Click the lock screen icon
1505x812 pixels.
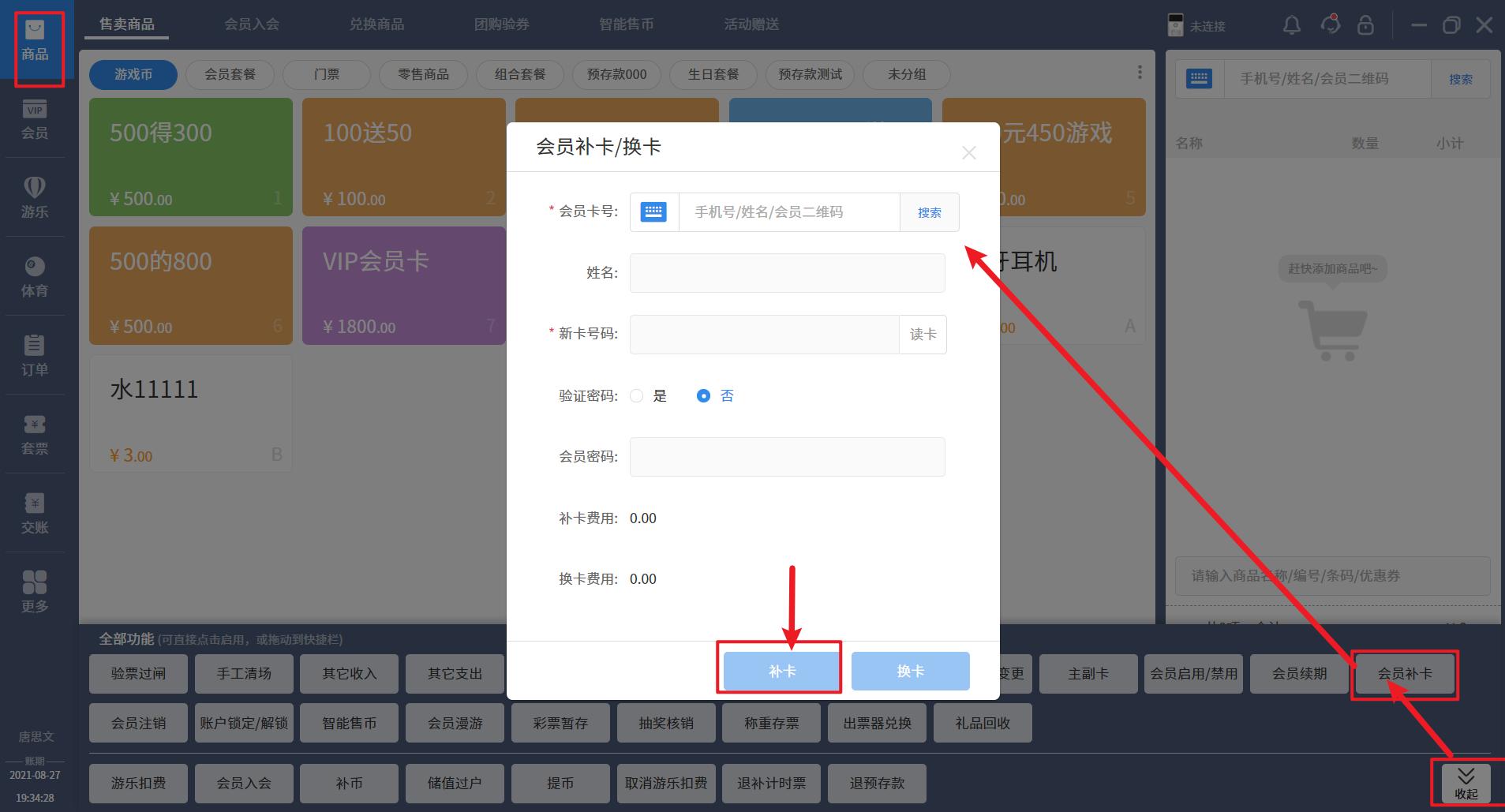(x=1365, y=25)
